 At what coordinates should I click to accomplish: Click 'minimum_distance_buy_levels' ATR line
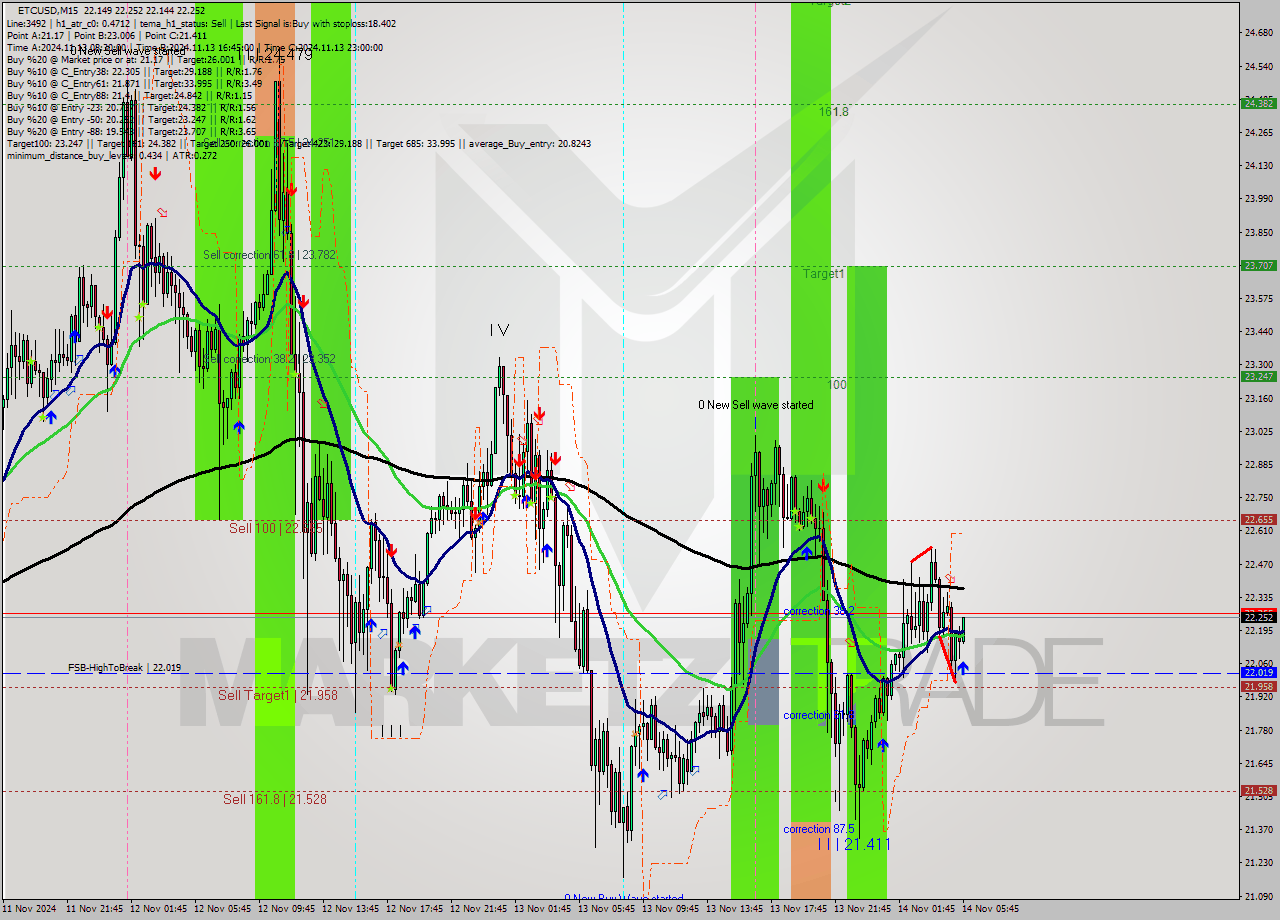tap(111, 155)
